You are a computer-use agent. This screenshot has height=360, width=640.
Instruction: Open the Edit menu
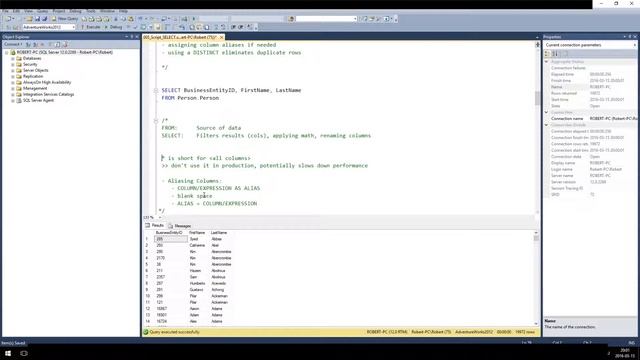coord(16,11)
